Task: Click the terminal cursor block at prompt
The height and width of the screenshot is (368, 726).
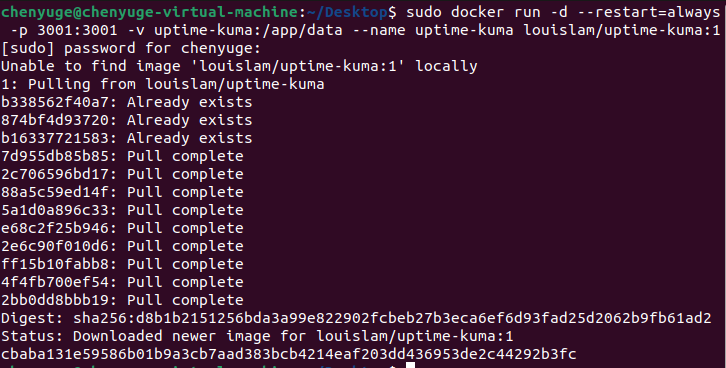Action: click(410, 365)
